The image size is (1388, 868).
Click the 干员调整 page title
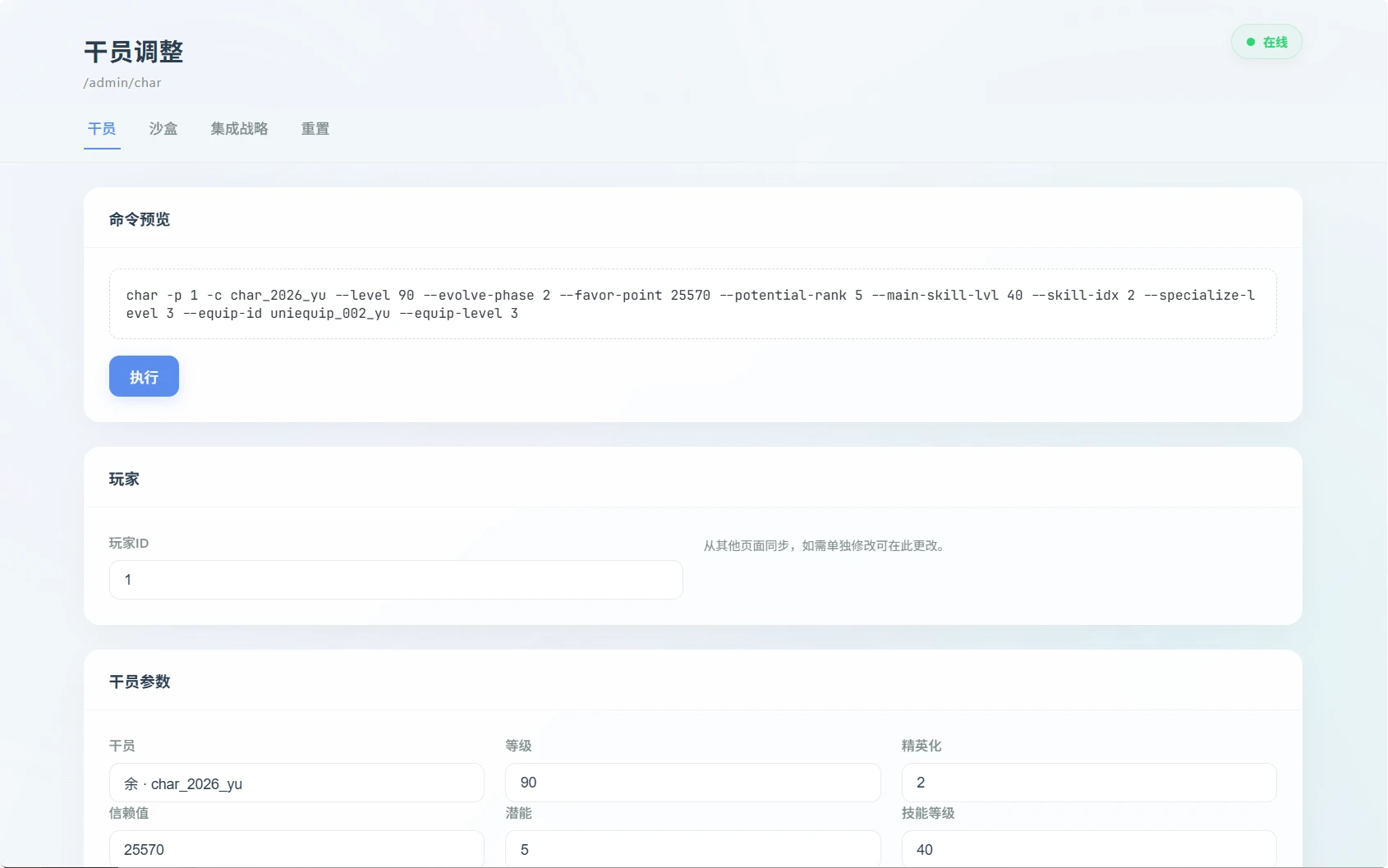coord(134,52)
